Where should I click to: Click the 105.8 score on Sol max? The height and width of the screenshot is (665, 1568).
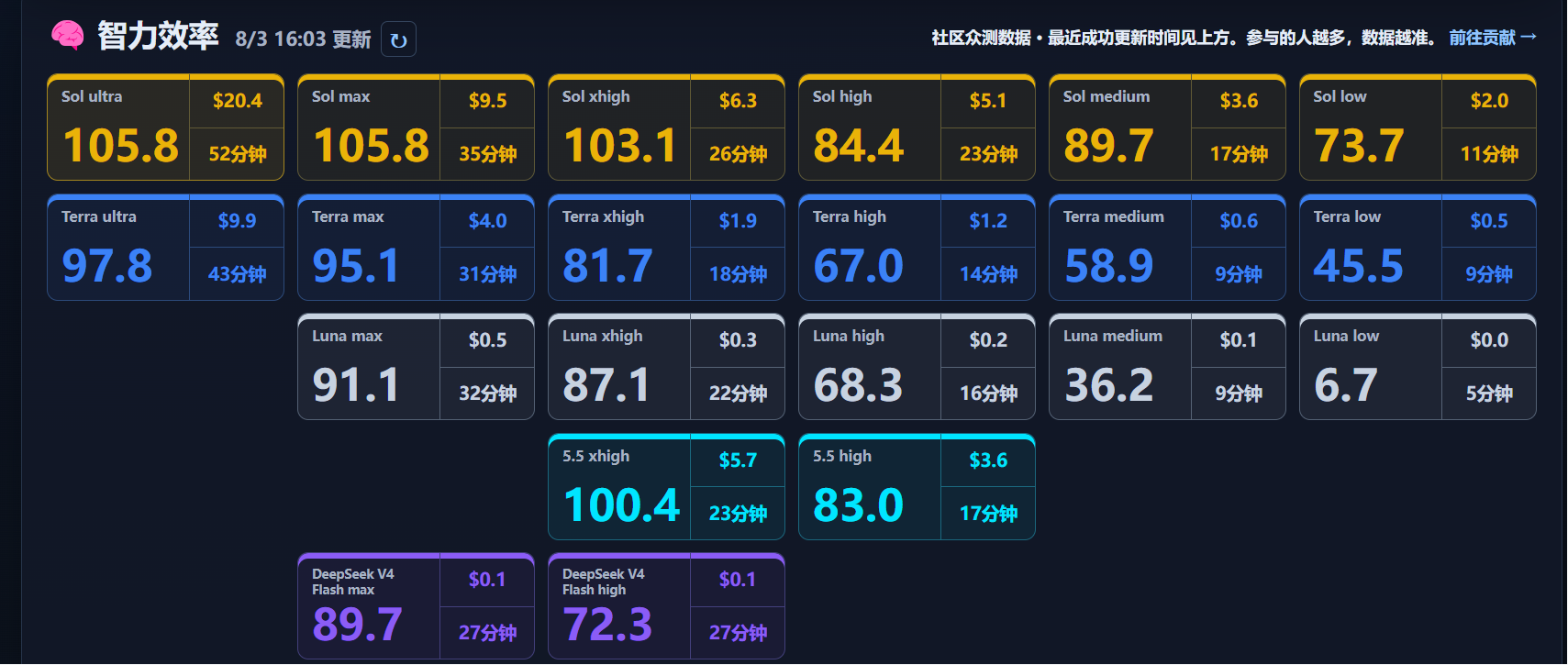(372, 146)
